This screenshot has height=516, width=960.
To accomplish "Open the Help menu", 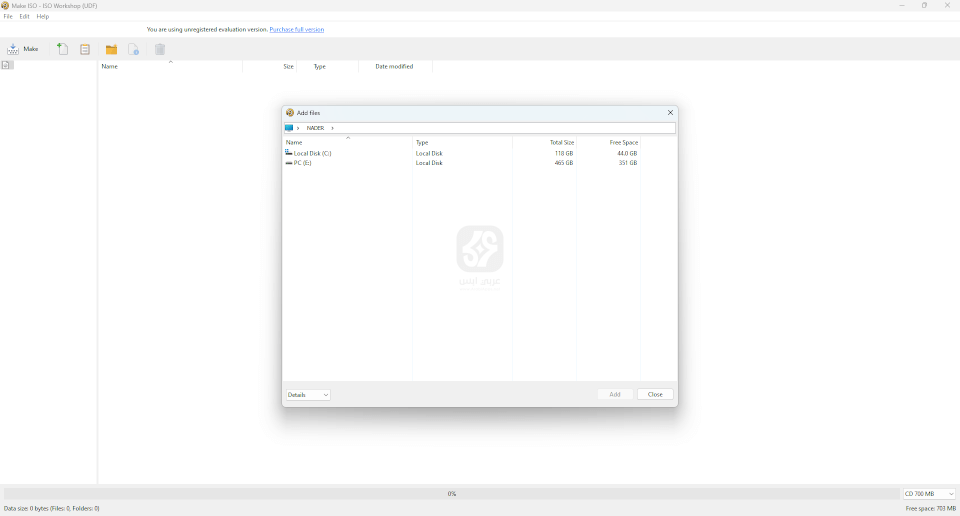I will point(43,17).
